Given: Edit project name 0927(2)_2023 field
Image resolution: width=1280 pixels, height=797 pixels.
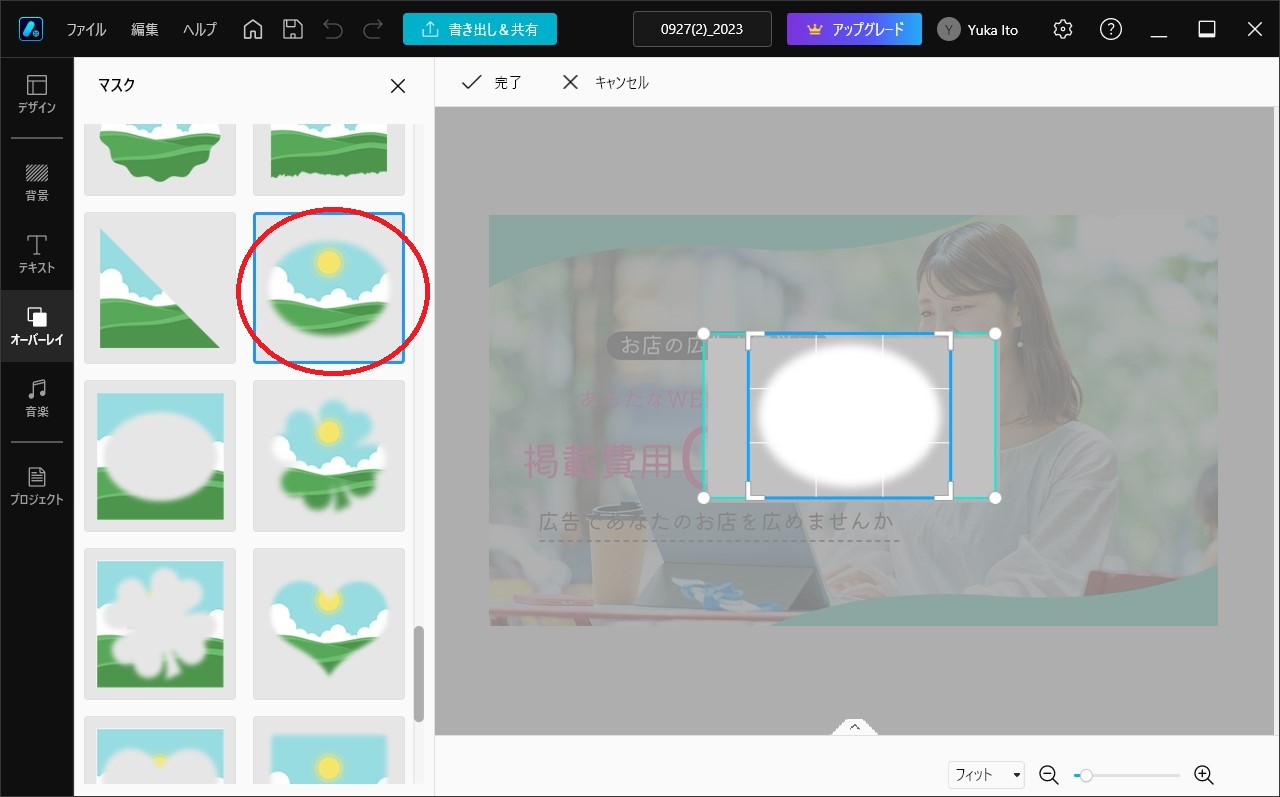Looking at the screenshot, I should pyautogui.click(x=702, y=29).
